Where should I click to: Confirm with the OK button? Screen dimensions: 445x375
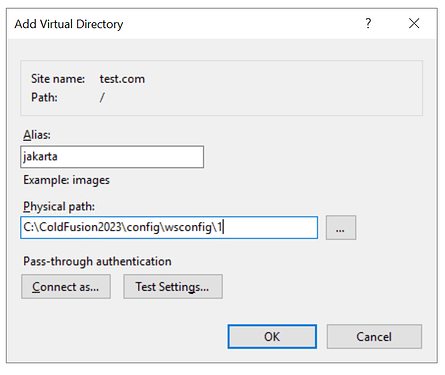click(272, 337)
